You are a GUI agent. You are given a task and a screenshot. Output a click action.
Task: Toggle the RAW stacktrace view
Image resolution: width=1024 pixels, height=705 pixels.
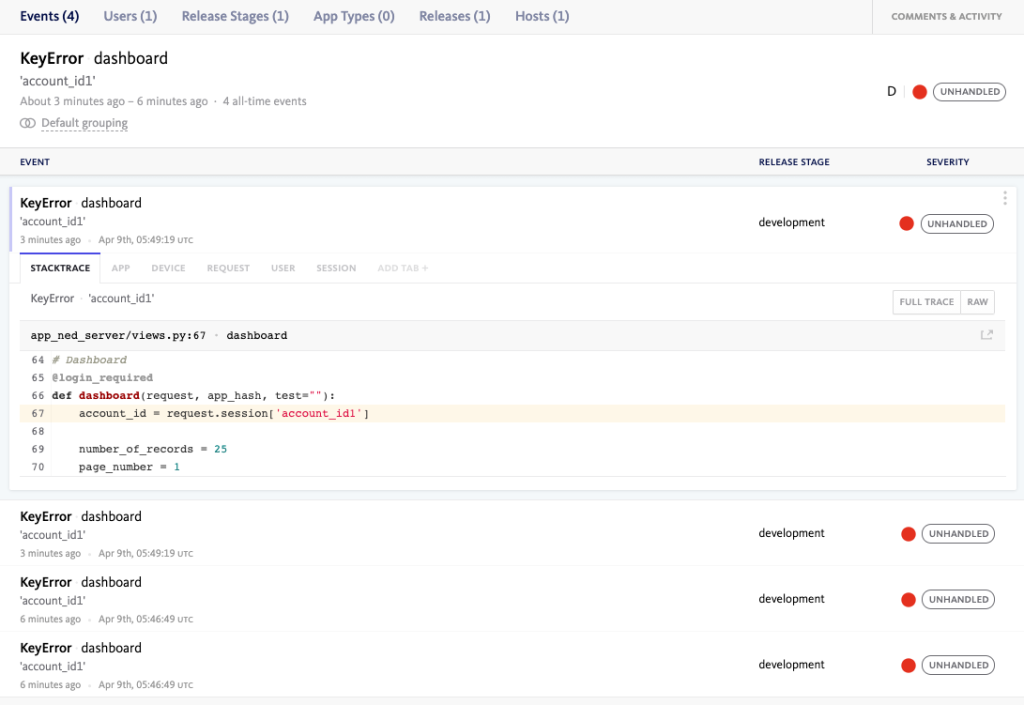pos(977,302)
